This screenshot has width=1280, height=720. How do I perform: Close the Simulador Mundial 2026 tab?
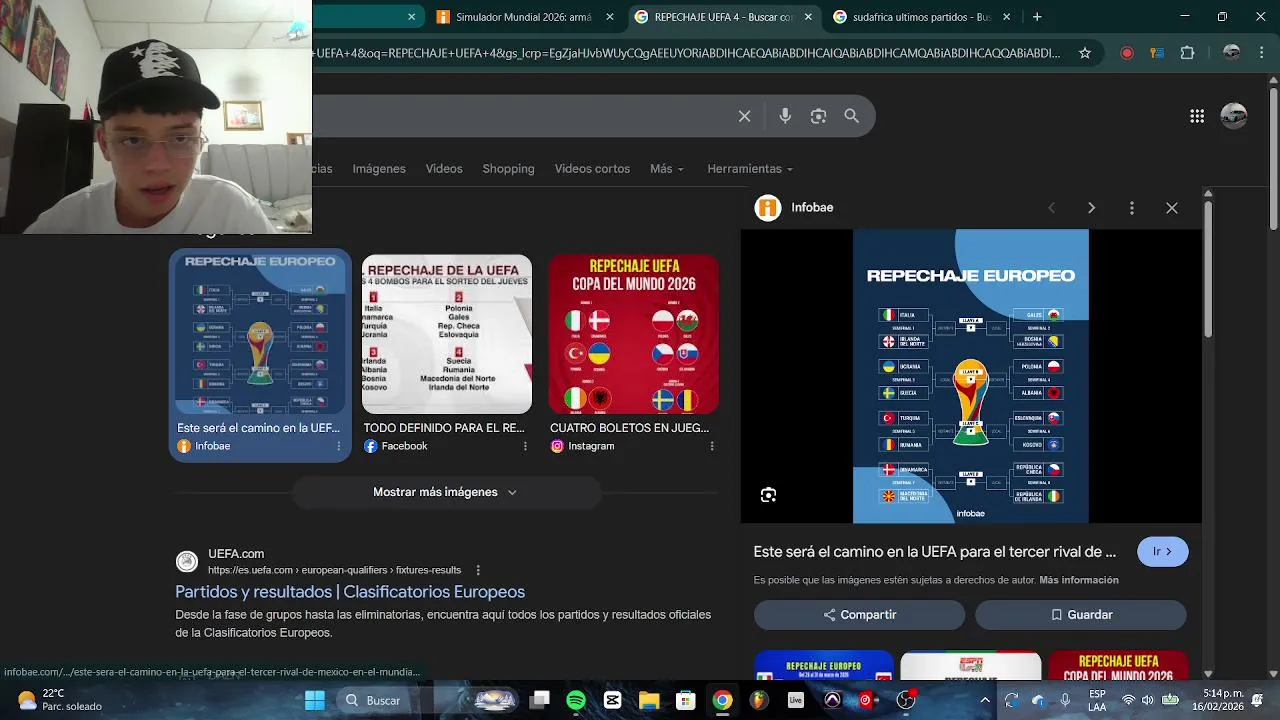tap(610, 17)
